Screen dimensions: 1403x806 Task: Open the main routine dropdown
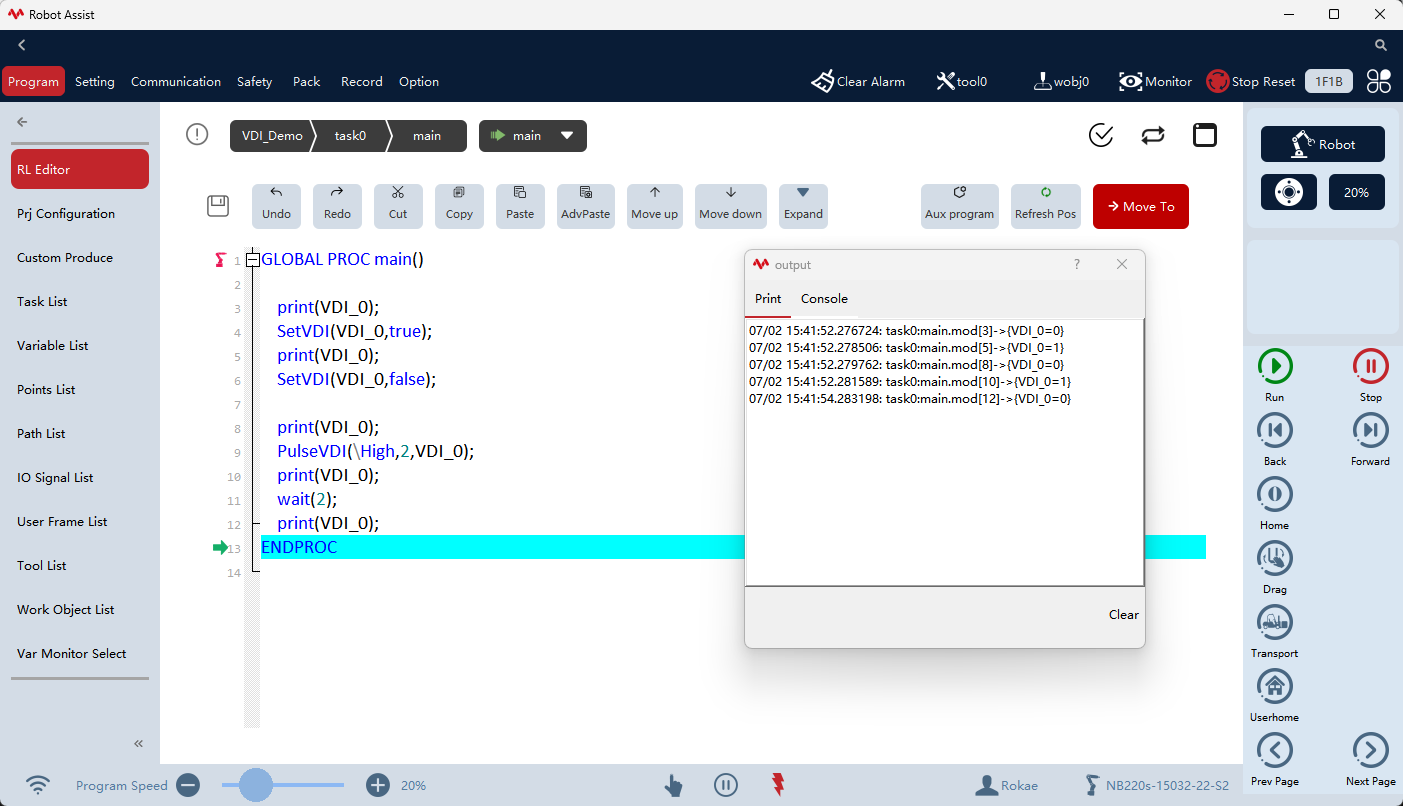[533, 136]
